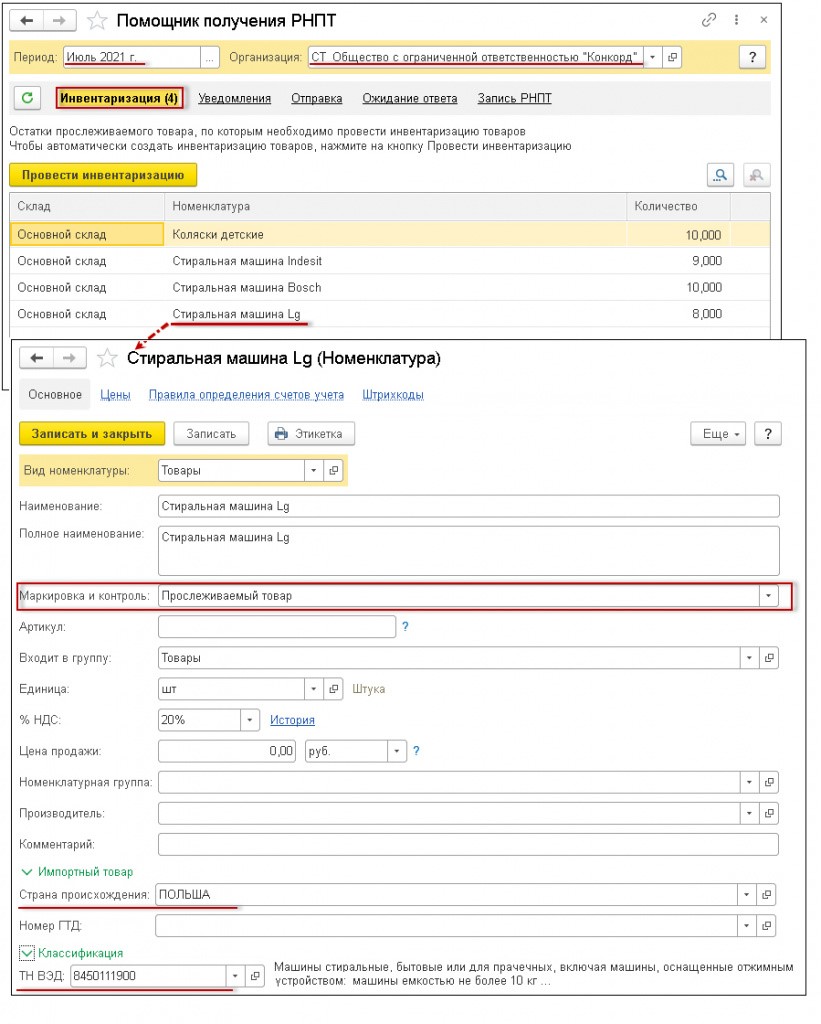
Task: Sort by the Количество column header
Action: pos(678,206)
